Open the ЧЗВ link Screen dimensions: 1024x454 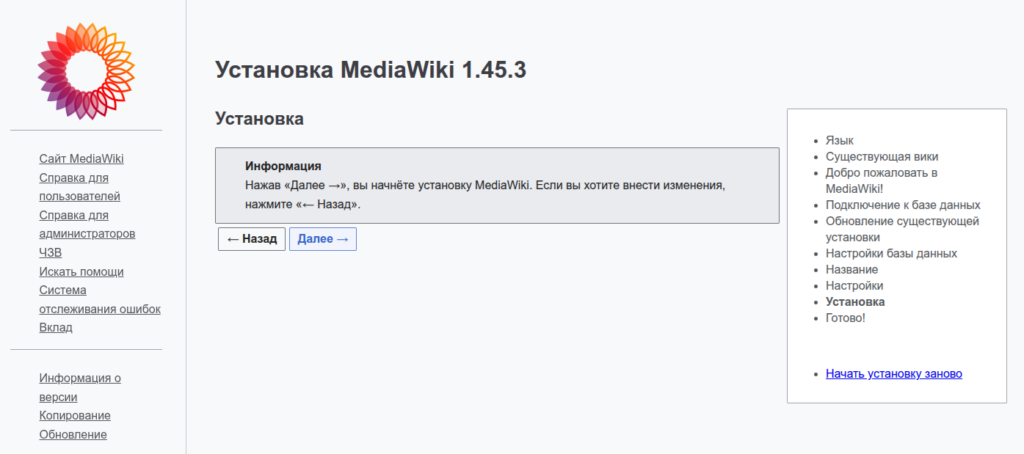pos(50,253)
